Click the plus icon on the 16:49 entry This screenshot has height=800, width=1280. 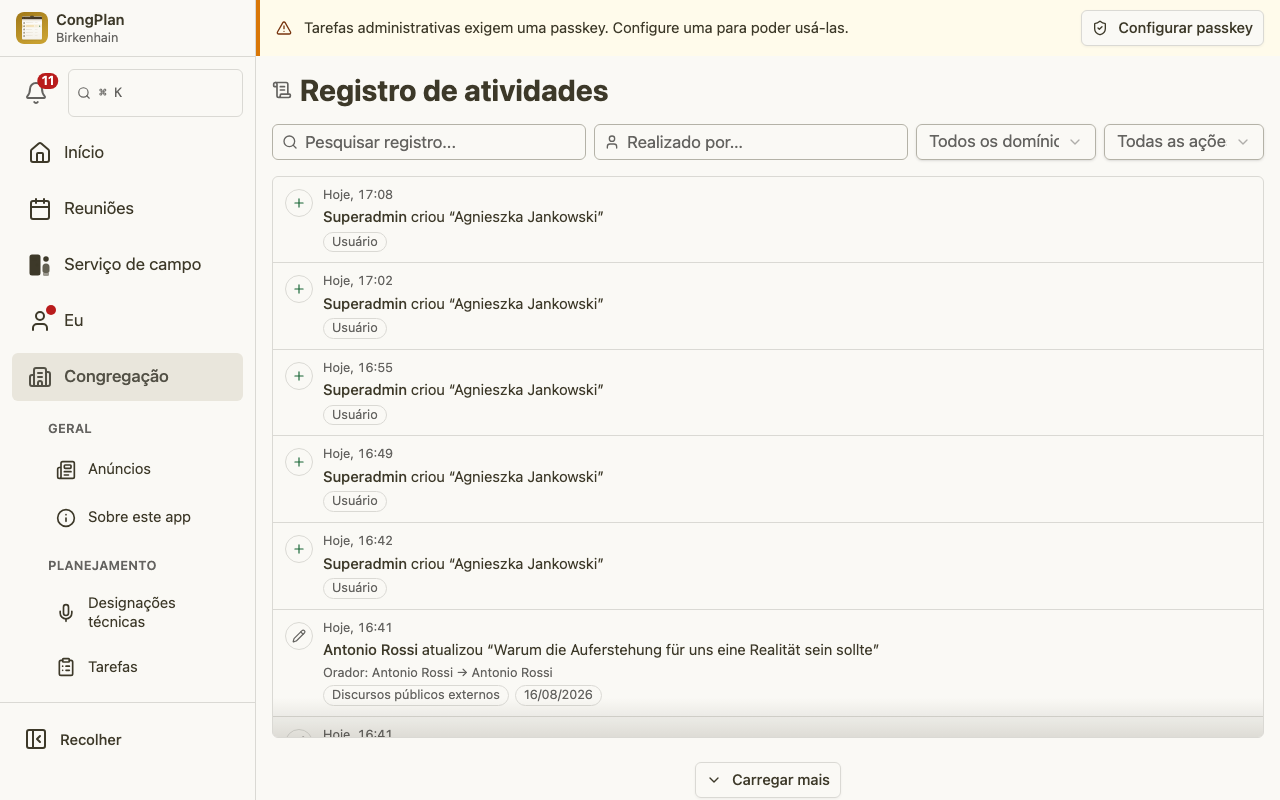[x=299, y=462]
